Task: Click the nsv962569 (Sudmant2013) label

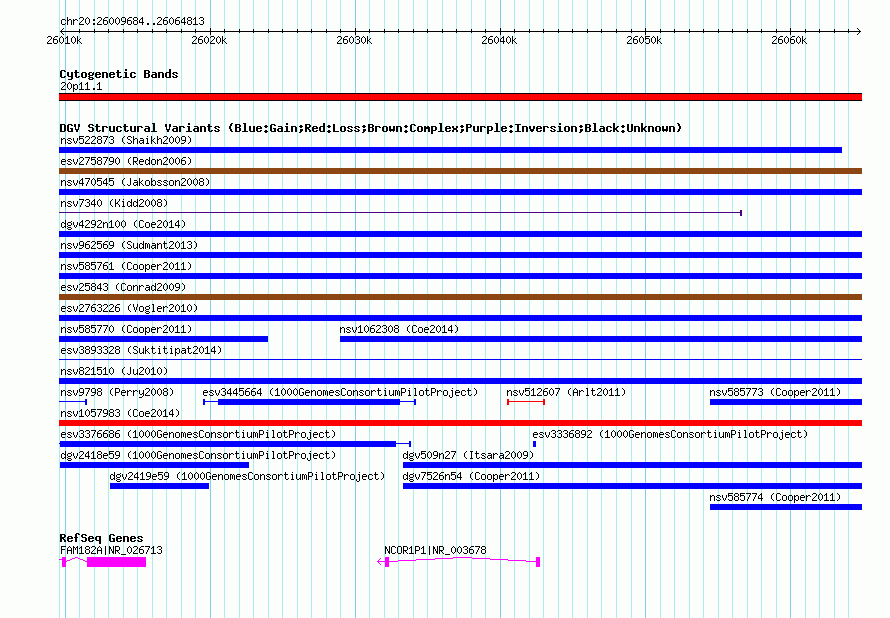Action: tap(129, 245)
